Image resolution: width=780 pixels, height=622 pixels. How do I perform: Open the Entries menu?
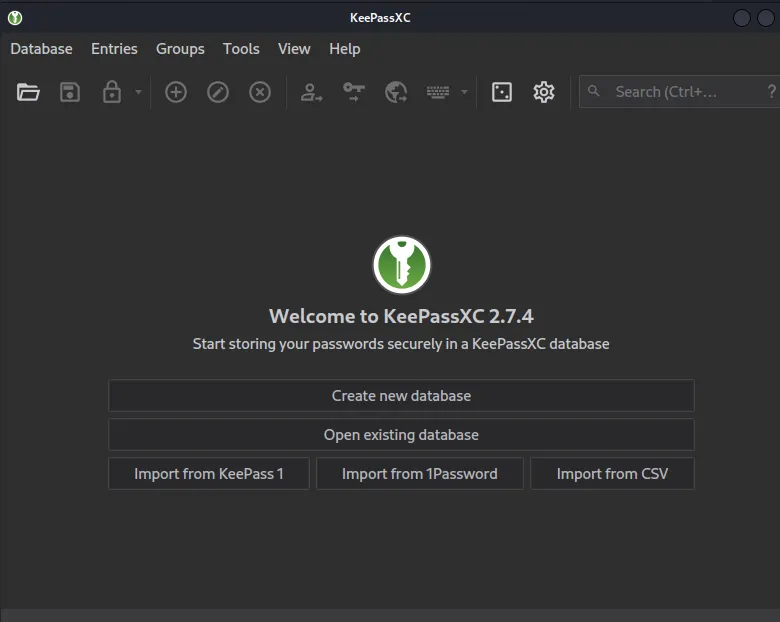pos(114,49)
